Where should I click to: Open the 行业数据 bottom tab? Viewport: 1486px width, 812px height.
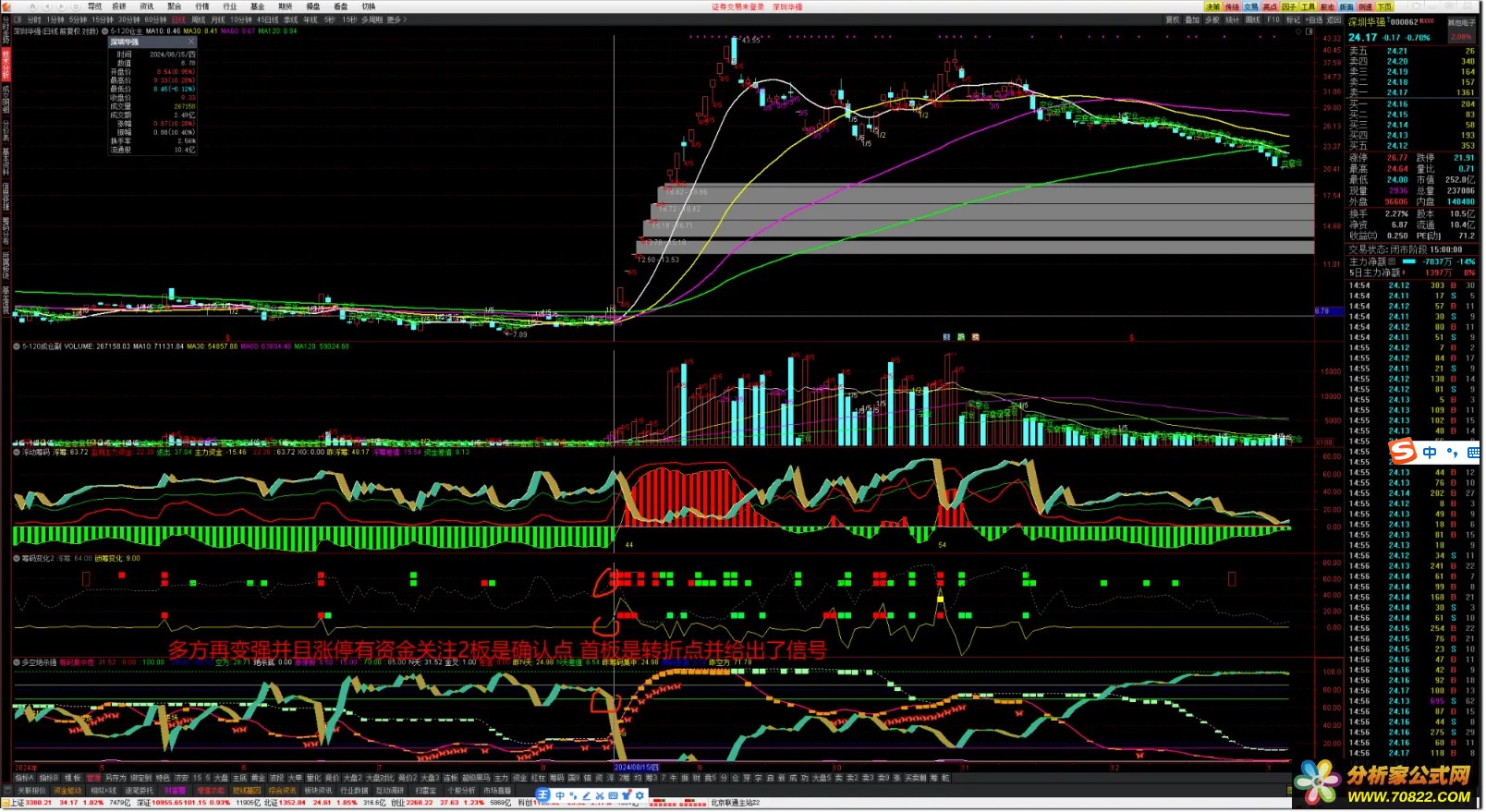[x=355, y=791]
